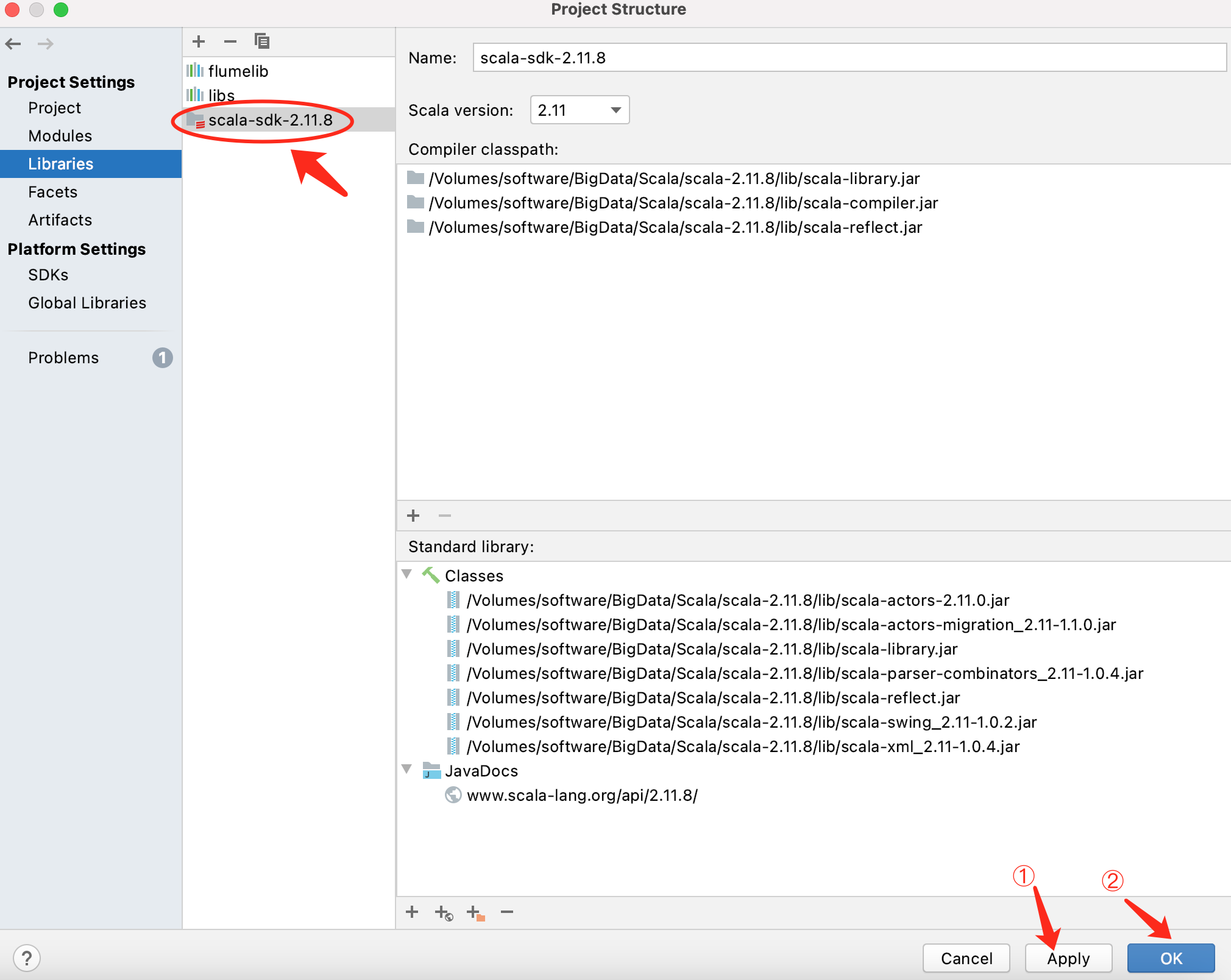Collapse the JavaDocs tree node
This screenshot has width=1231, height=980.
pos(407,770)
